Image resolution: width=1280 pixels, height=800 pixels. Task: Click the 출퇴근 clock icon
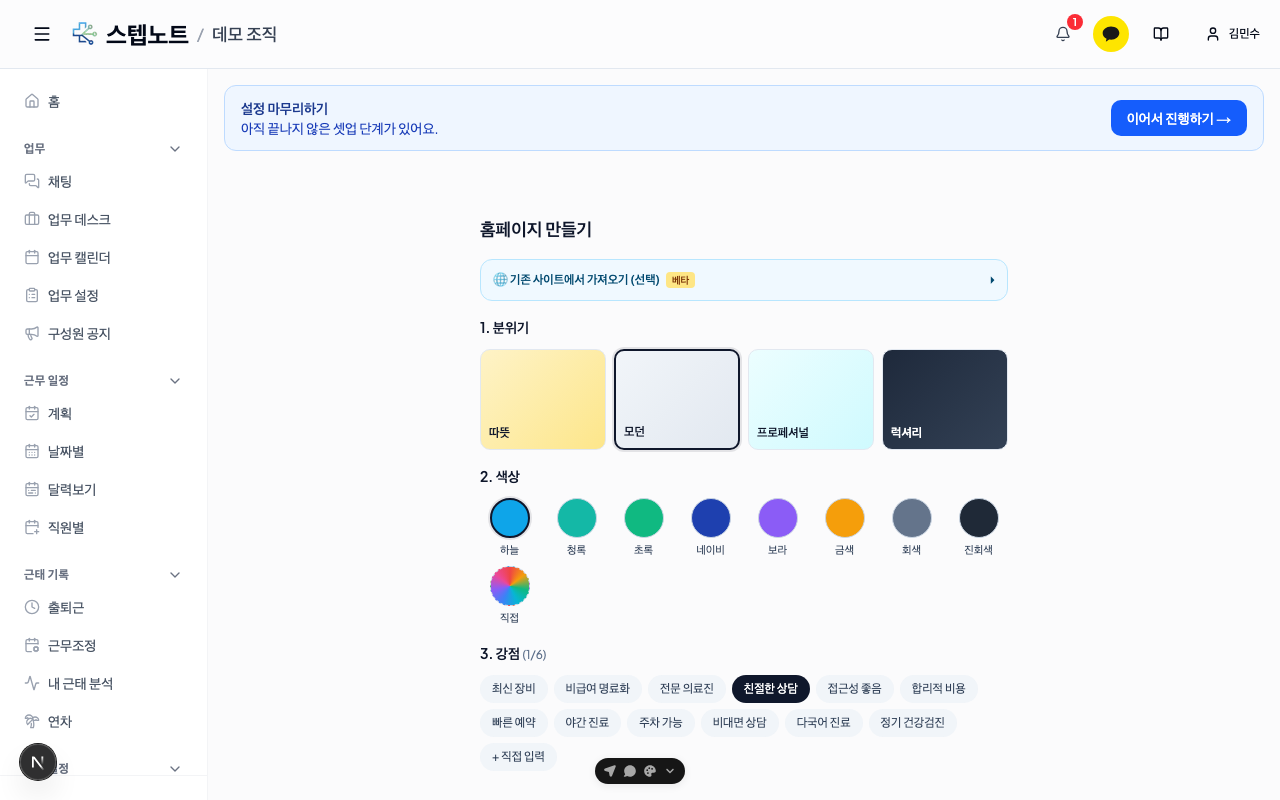pos(32,607)
